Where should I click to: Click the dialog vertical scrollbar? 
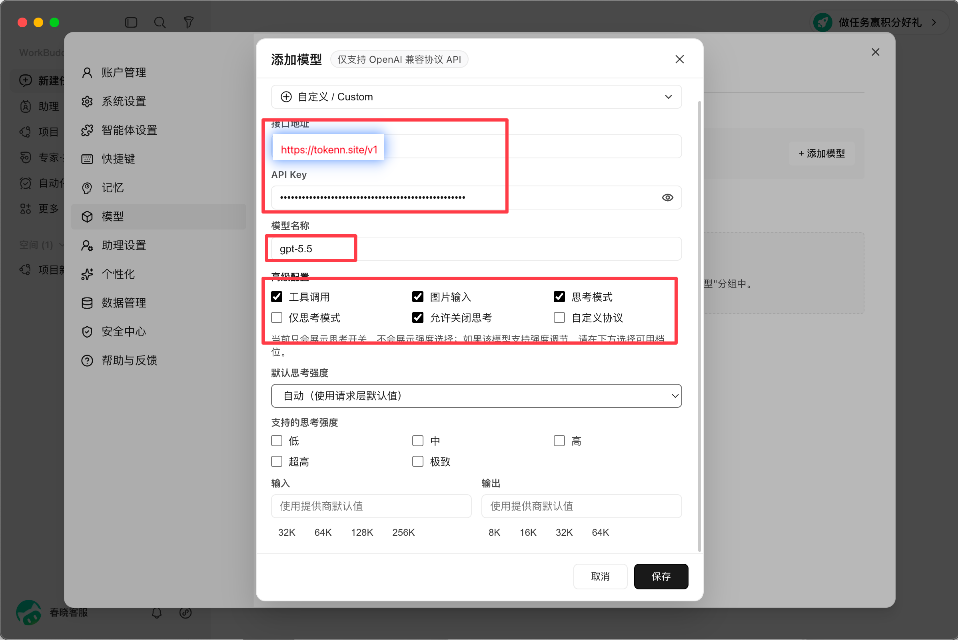700,327
